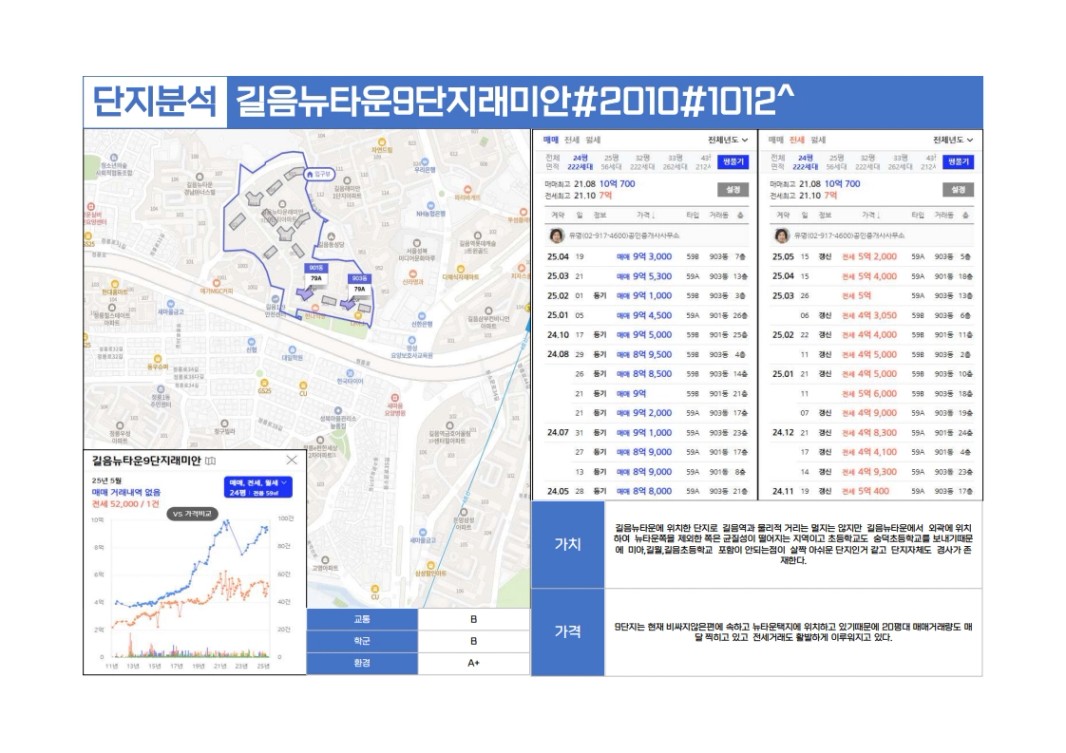The width and height of the screenshot is (1066, 753).
Task: Click blue button beside sizes in 매매 panel
Action: click(733, 162)
